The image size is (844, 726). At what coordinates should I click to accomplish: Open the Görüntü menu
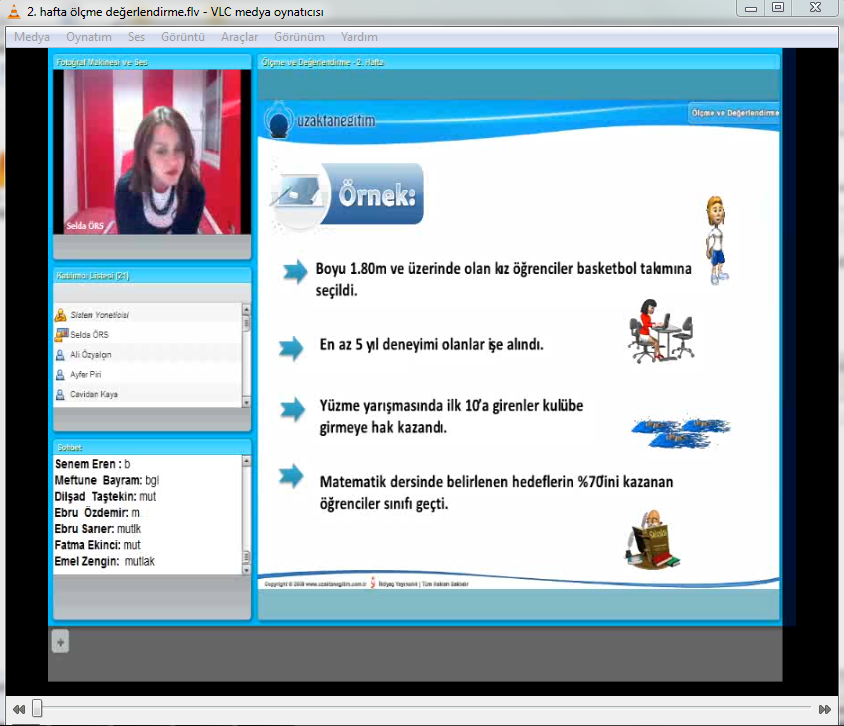183,37
